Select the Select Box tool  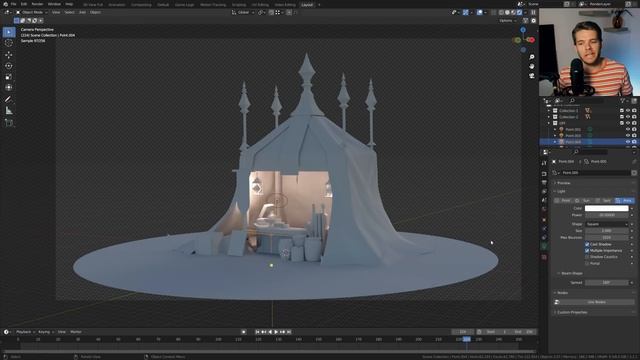pyautogui.click(x=9, y=32)
